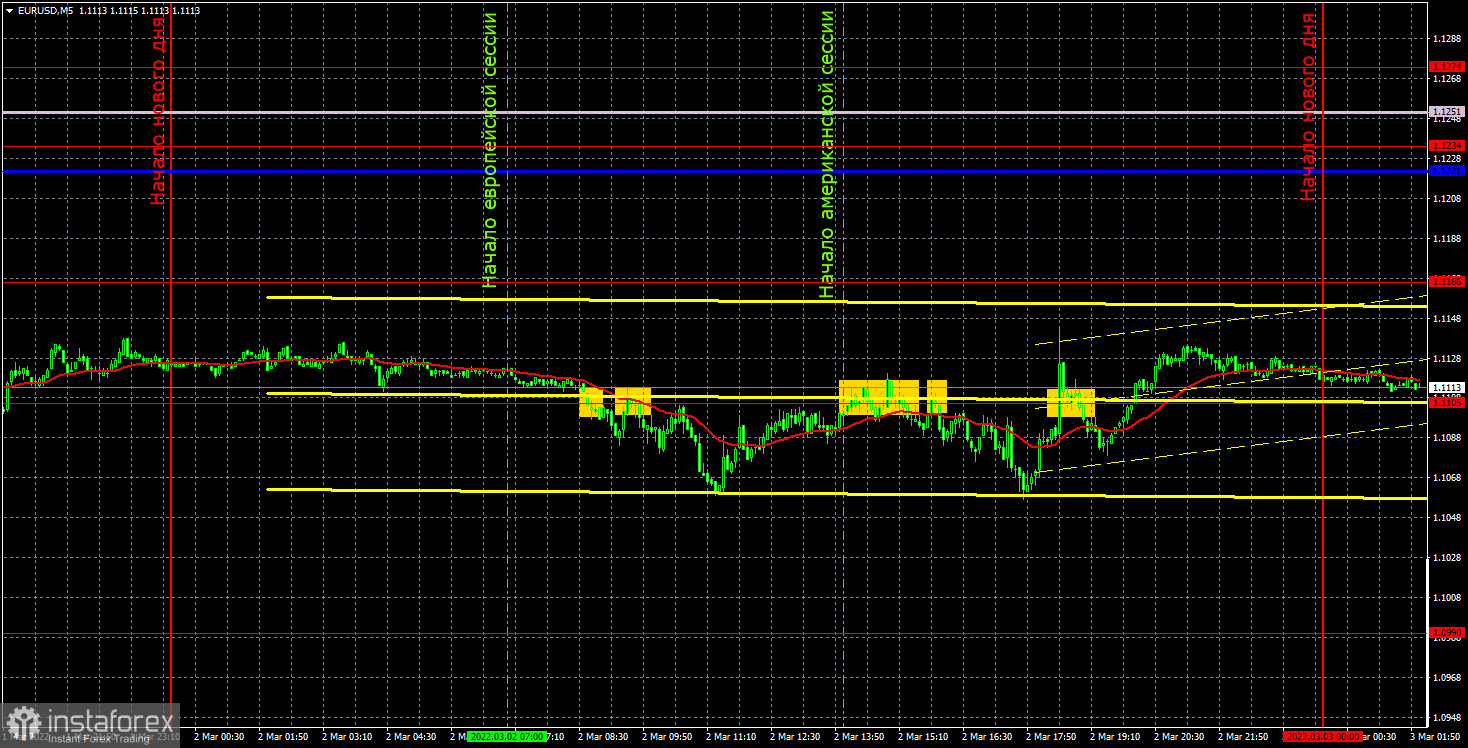Click 1.1148 on the price axis

tap(1447, 318)
